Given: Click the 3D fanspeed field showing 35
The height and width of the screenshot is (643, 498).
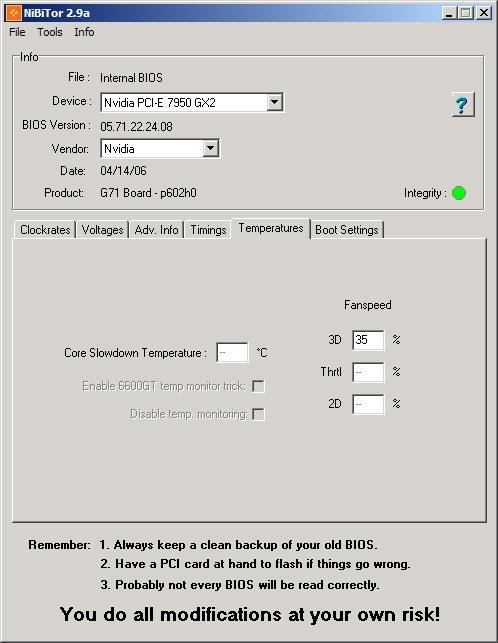Looking at the screenshot, I should (x=368, y=340).
